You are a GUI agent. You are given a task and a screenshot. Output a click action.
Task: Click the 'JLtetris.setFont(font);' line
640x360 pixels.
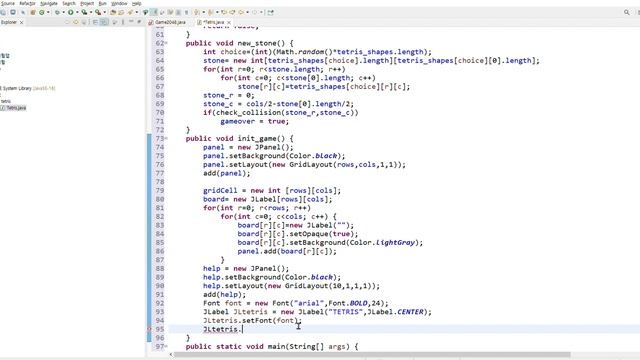click(x=252, y=320)
